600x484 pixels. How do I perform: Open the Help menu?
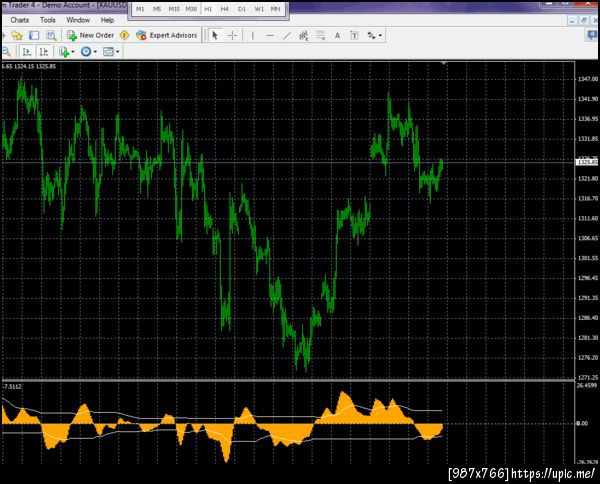point(107,20)
